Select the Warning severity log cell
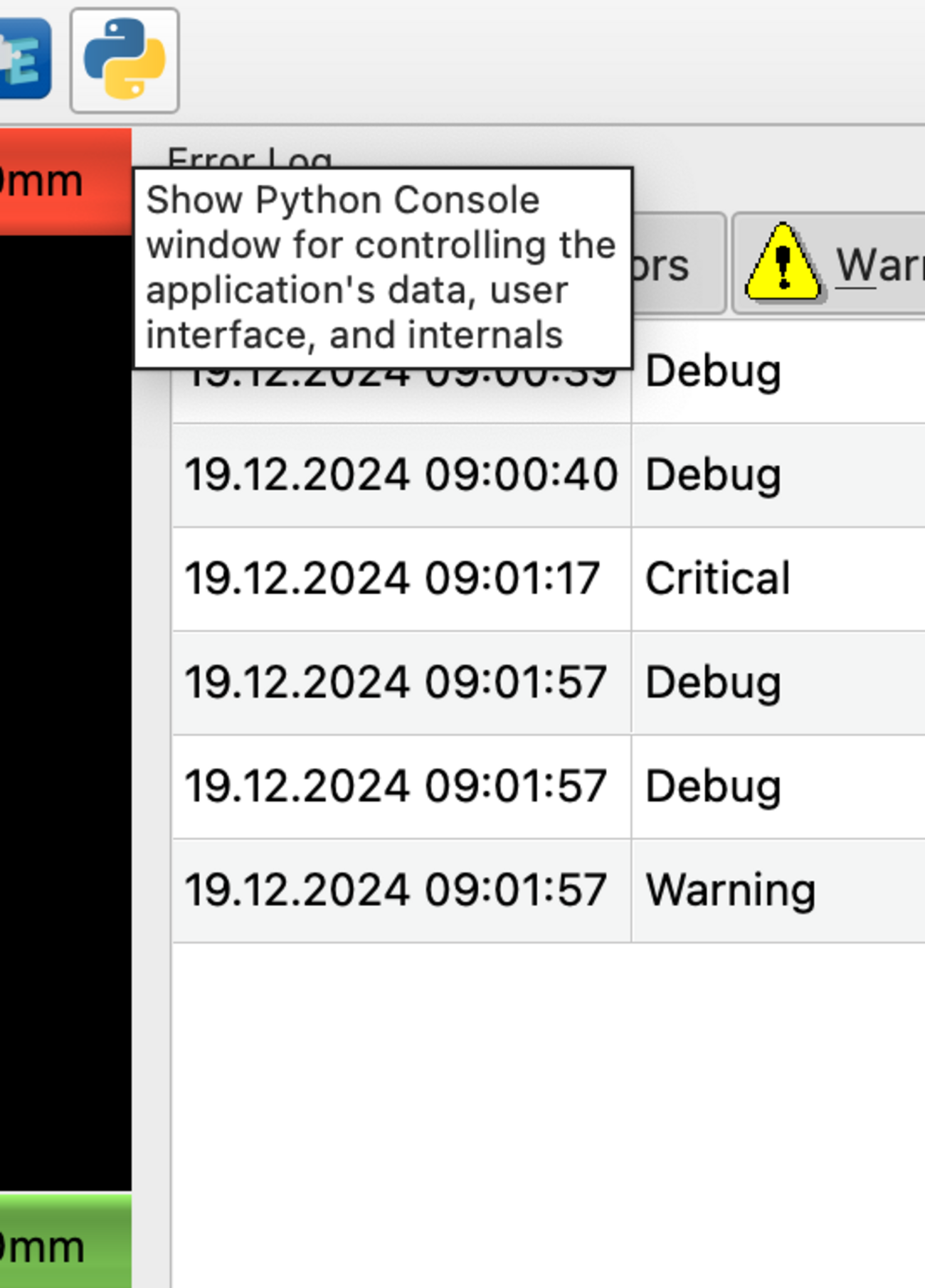Screen dimensions: 925x1288 (730, 890)
